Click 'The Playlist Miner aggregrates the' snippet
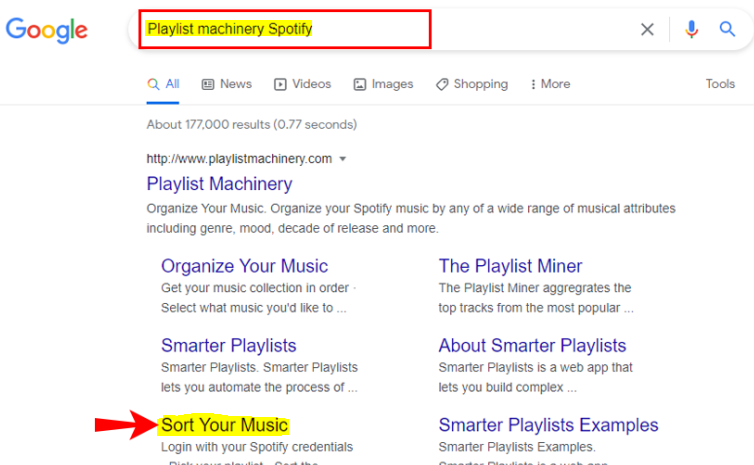Viewport: 754px width, 465px height. pyautogui.click(x=535, y=288)
